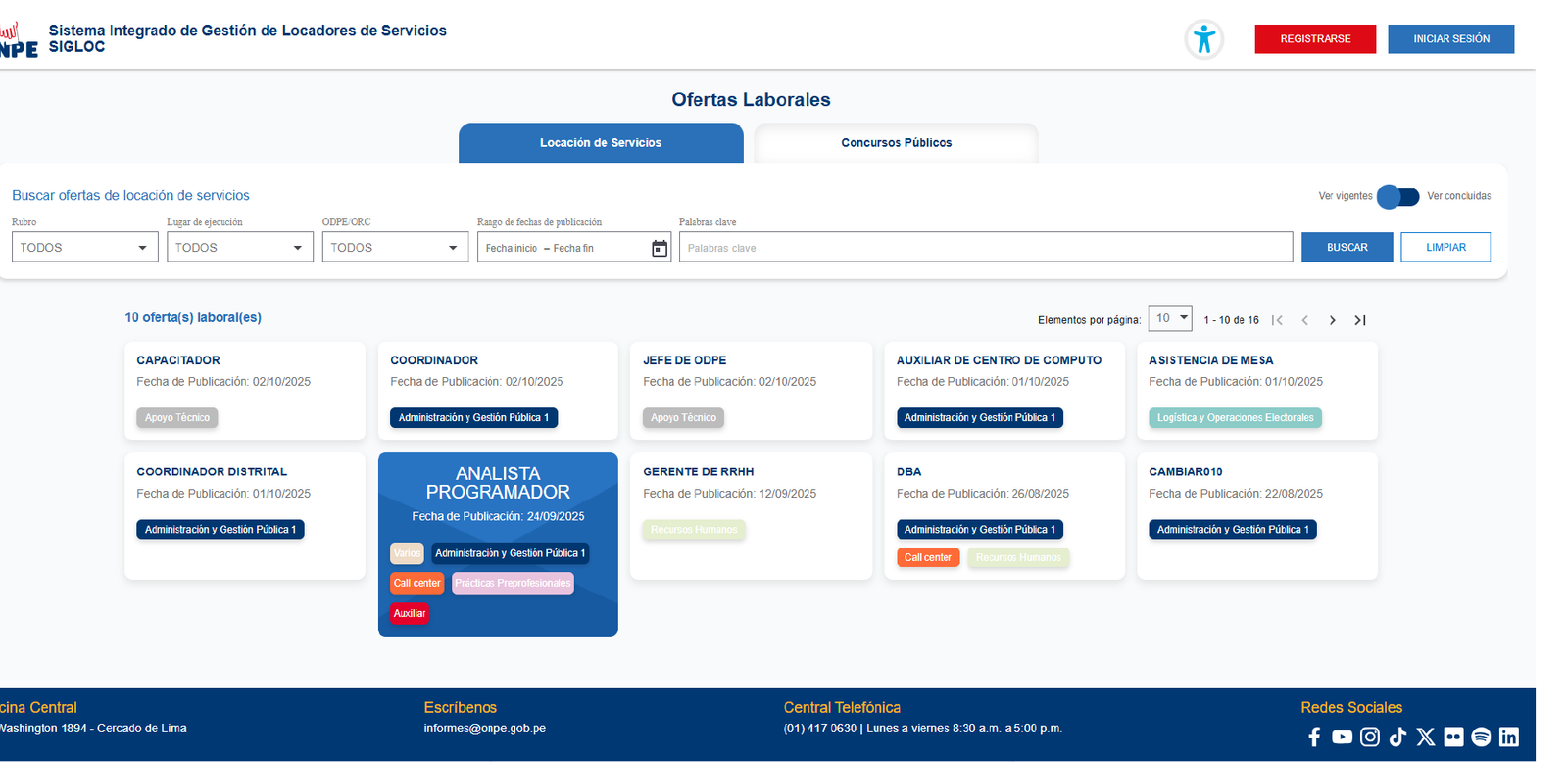Click the BUSCAR button

coord(1347,248)
